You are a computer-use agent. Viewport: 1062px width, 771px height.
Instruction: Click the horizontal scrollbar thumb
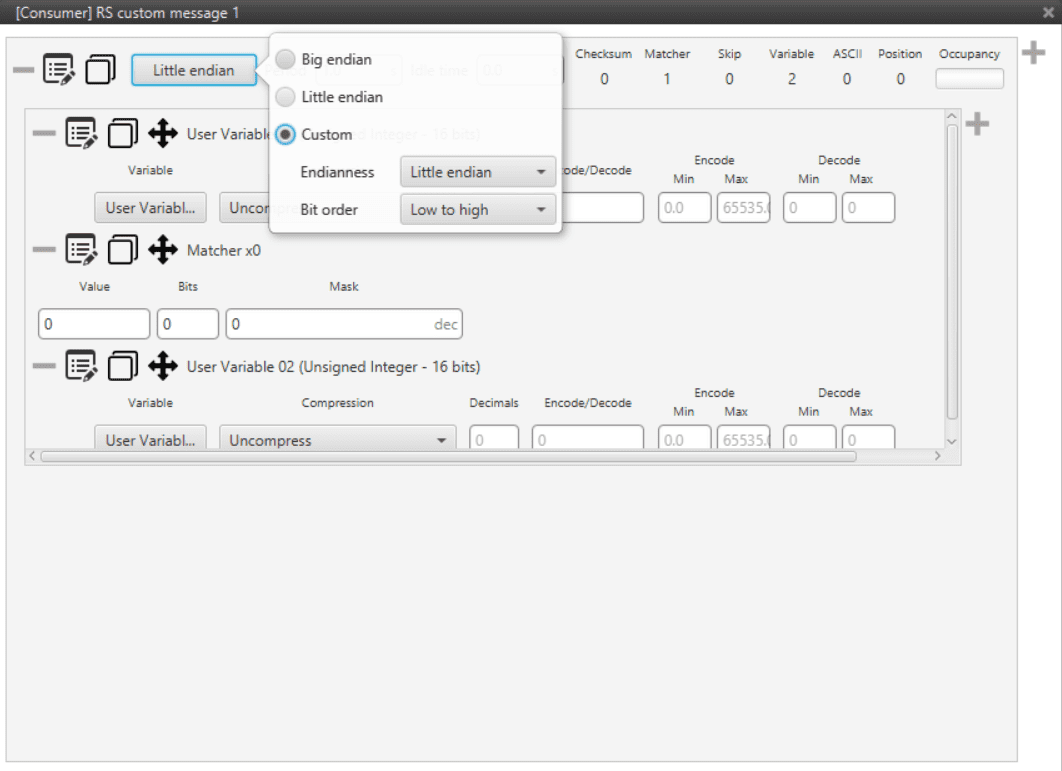tap(448, 457)
